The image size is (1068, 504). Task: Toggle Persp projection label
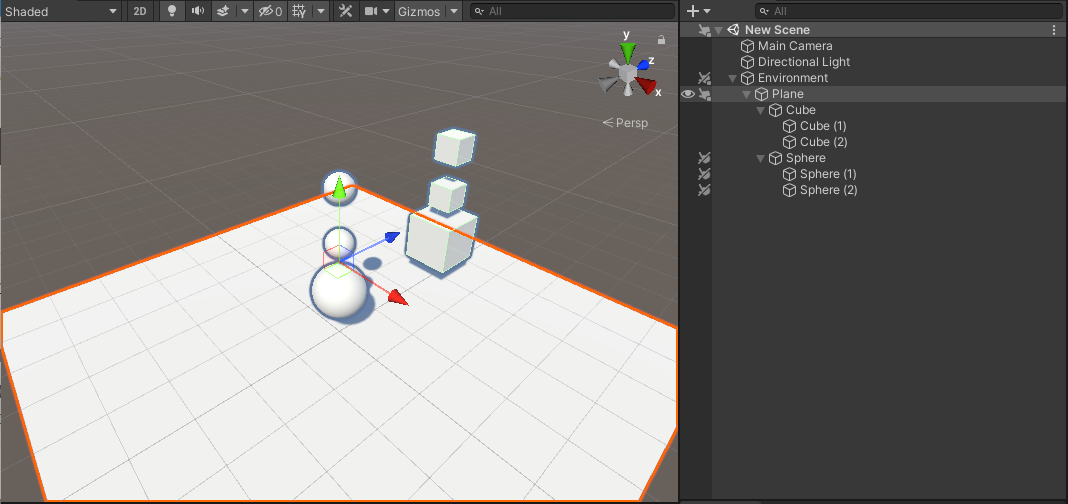(x=625, y=123)
